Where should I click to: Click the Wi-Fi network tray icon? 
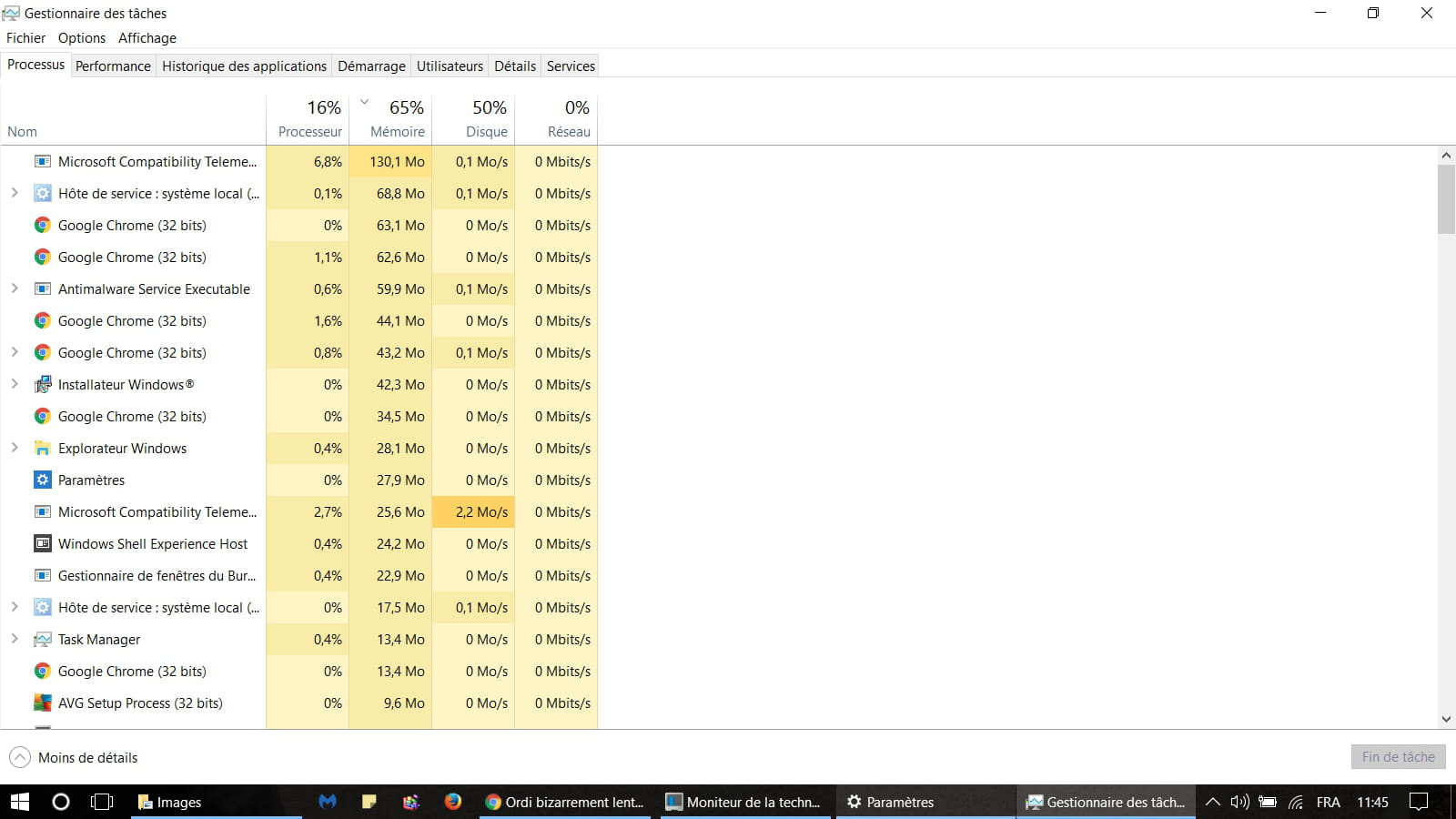coord(1296,802)
